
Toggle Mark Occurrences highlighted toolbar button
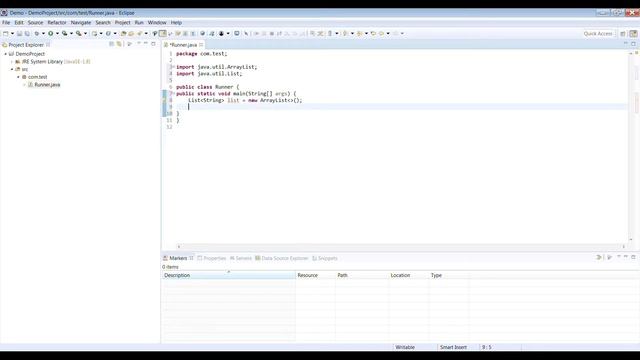[162, 33]
